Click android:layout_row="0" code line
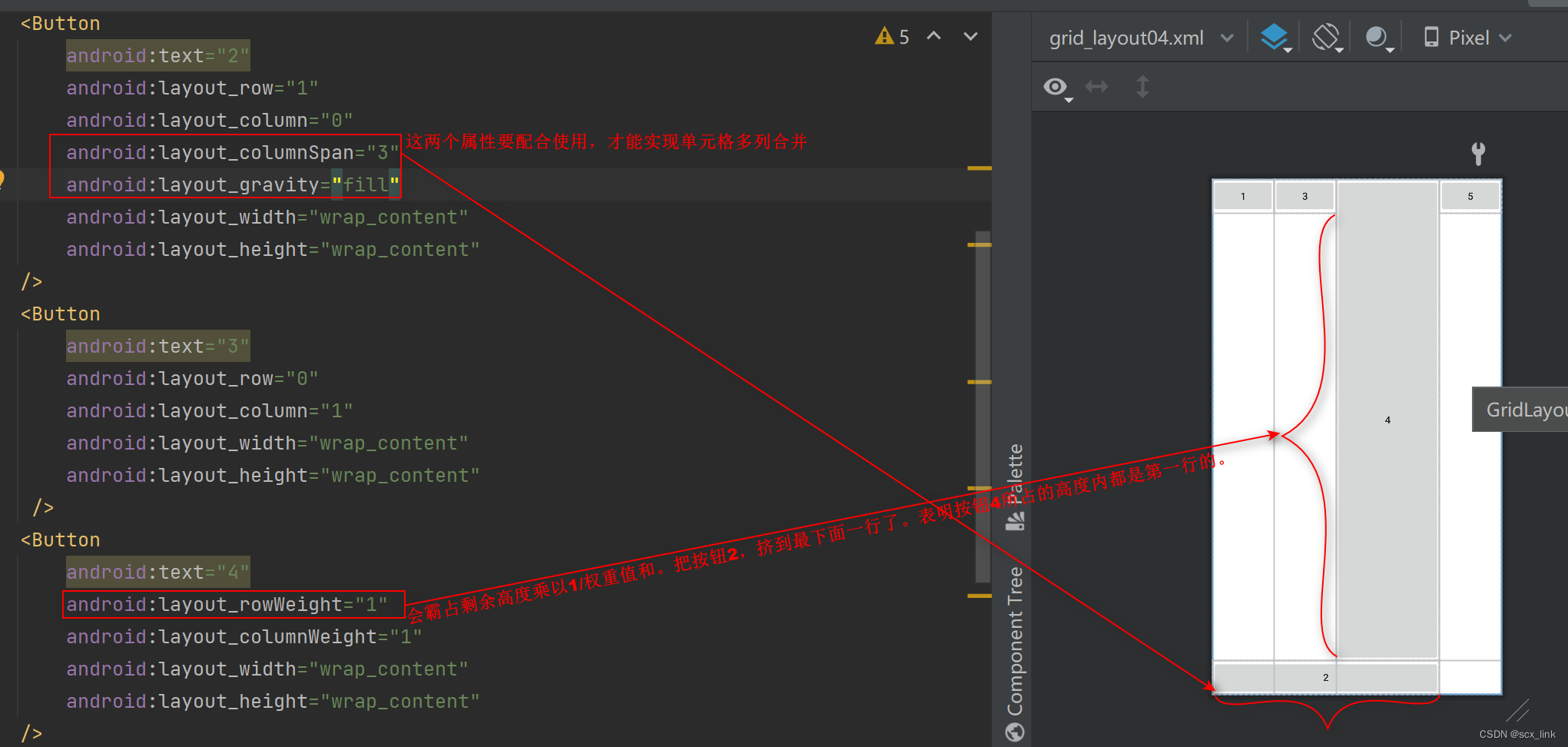 coord(192,379)
